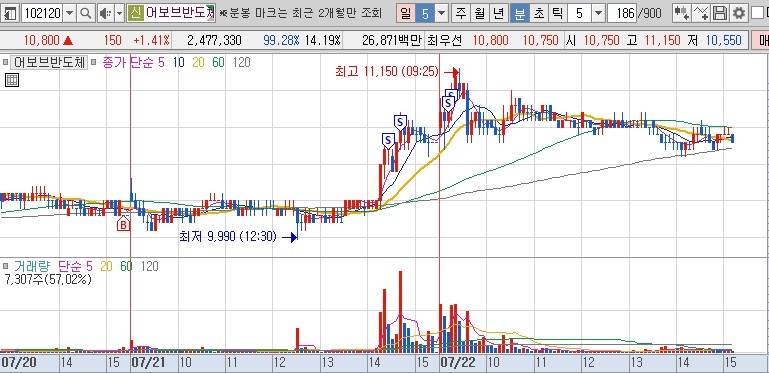Select 초 second chart period
769x373 pixels.
coord(539,13)
